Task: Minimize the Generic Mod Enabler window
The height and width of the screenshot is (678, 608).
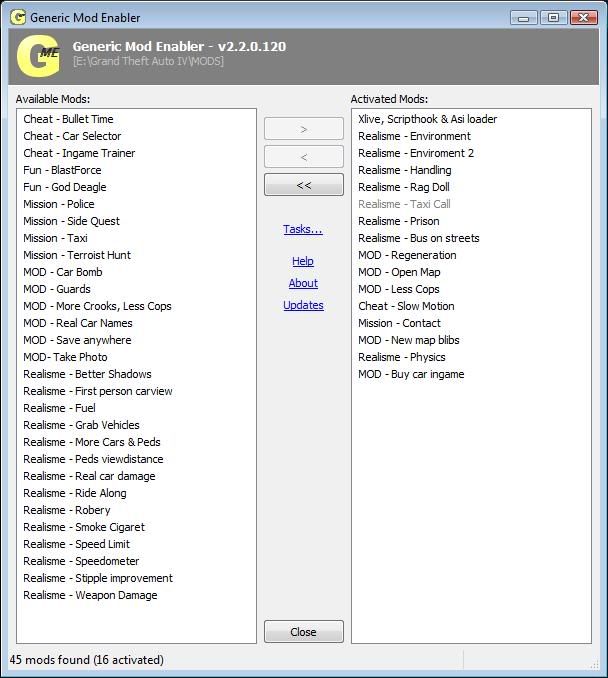Action: 523,18
